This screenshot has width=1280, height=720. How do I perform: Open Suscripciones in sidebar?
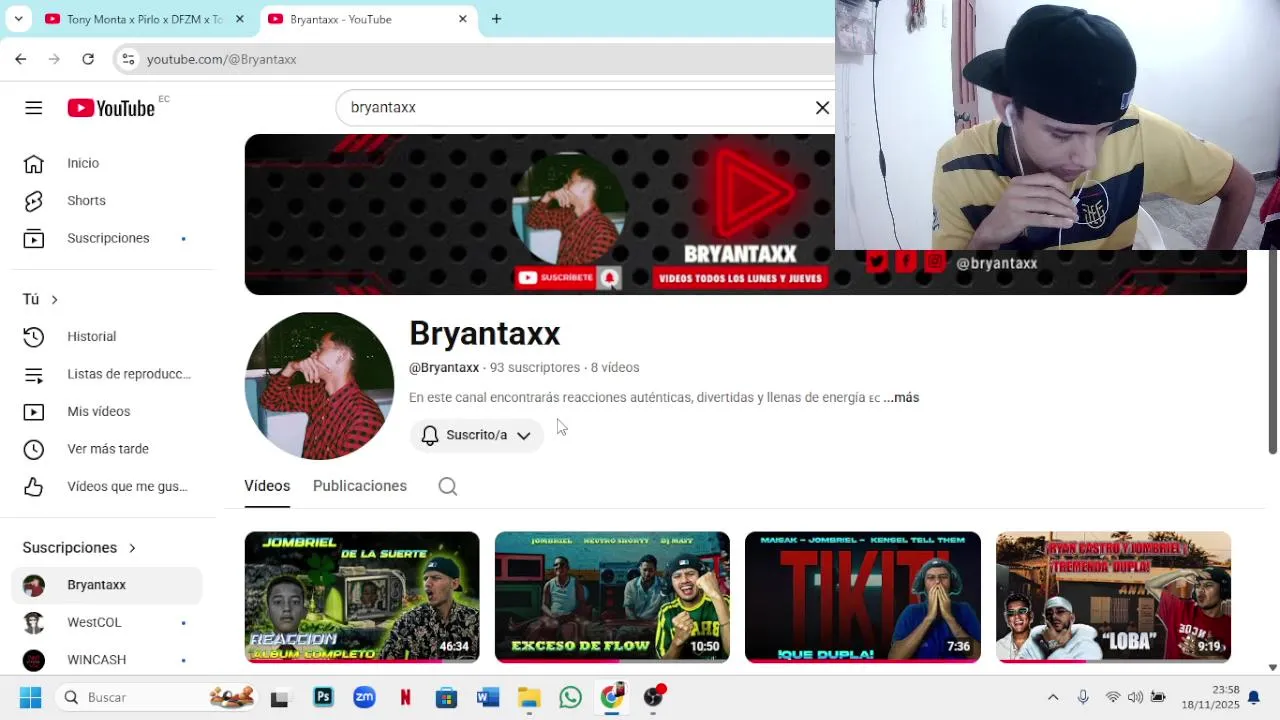[107, 238]
